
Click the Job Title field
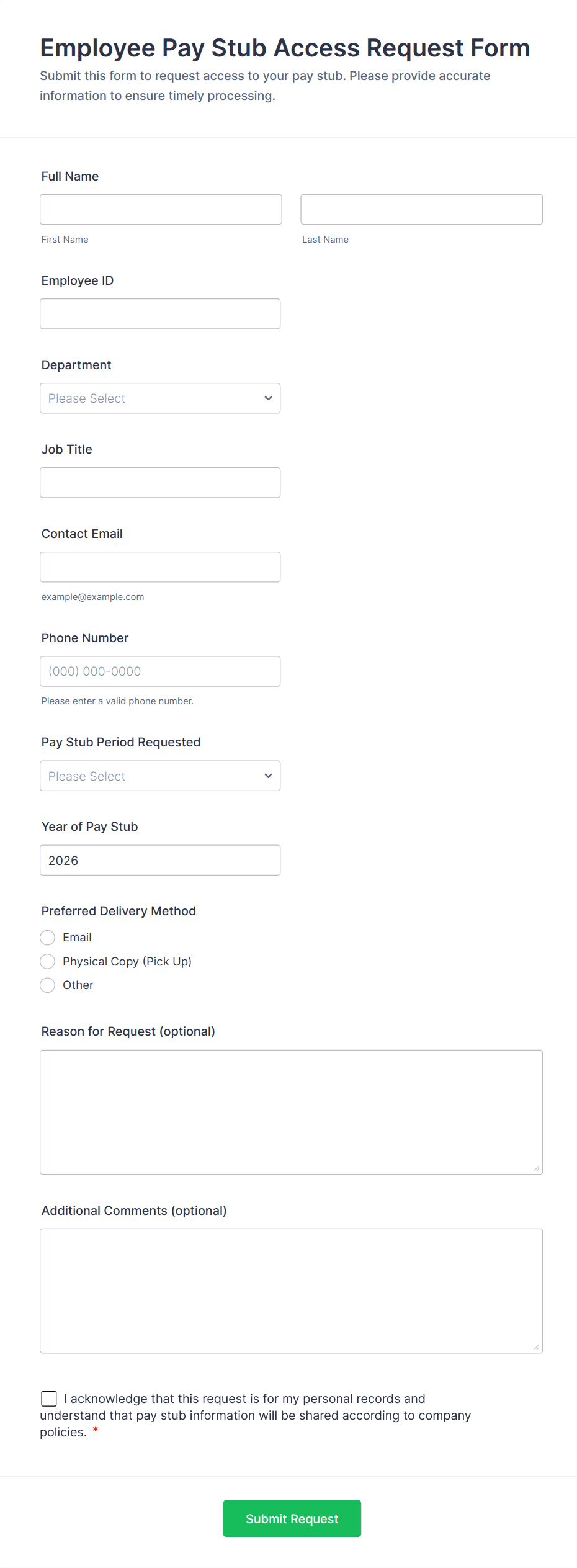(x=160, y=483)
